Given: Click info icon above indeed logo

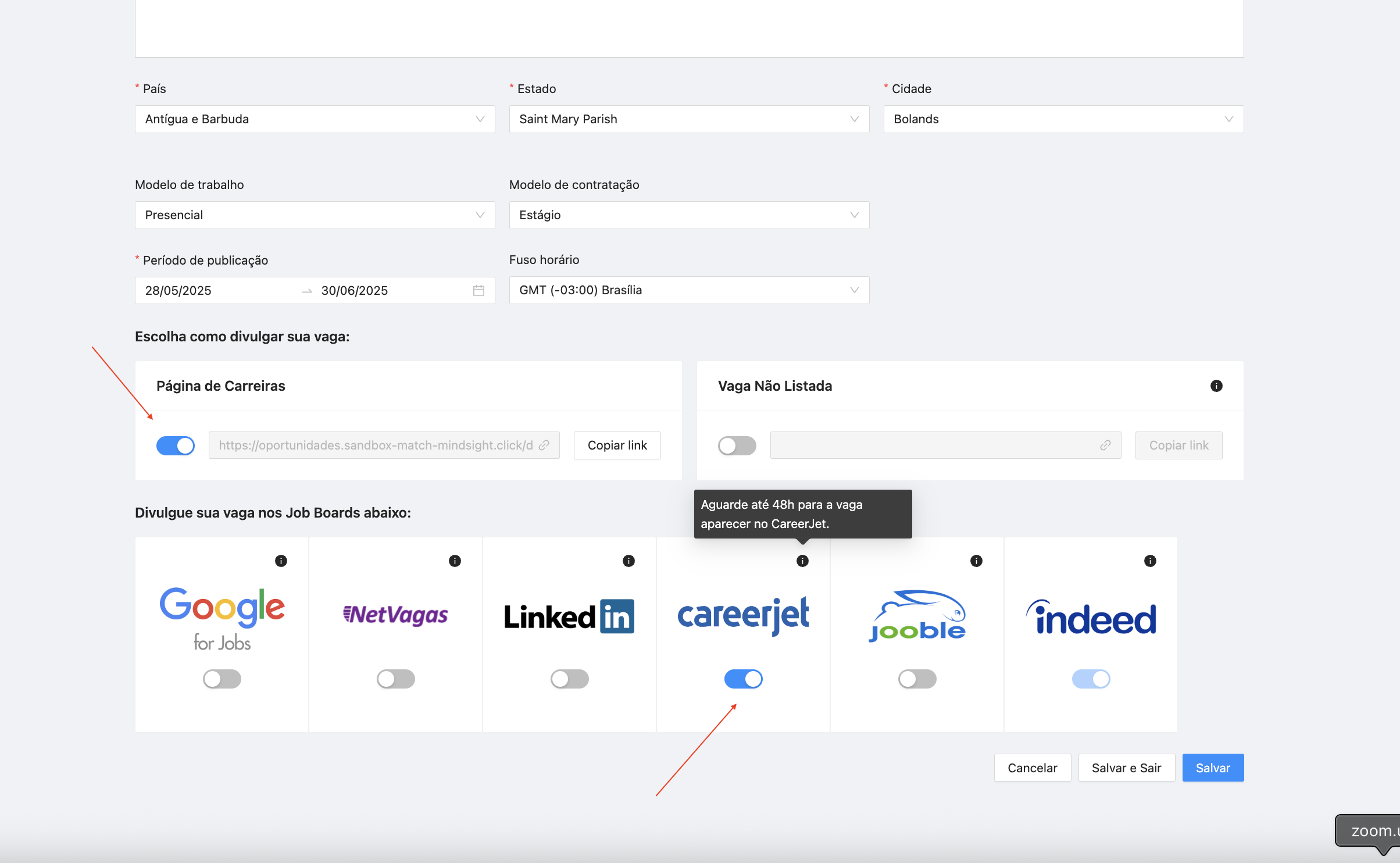Looking at the screenshot, I should point(1150,561).
